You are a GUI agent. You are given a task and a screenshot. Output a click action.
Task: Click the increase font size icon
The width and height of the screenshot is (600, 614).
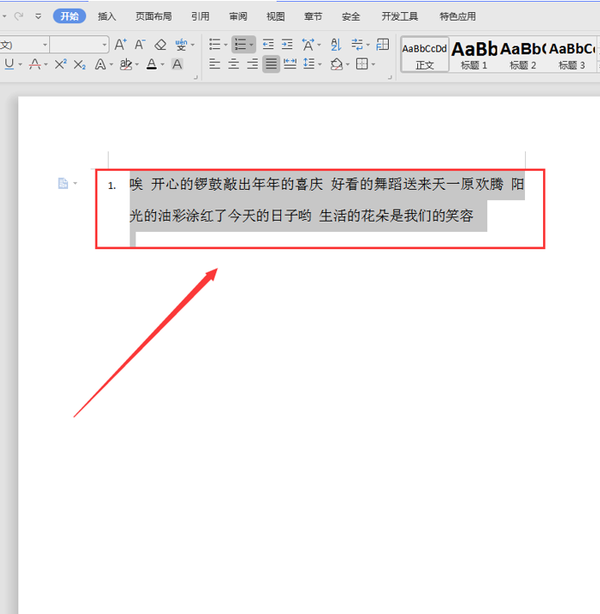click(120, 45)
